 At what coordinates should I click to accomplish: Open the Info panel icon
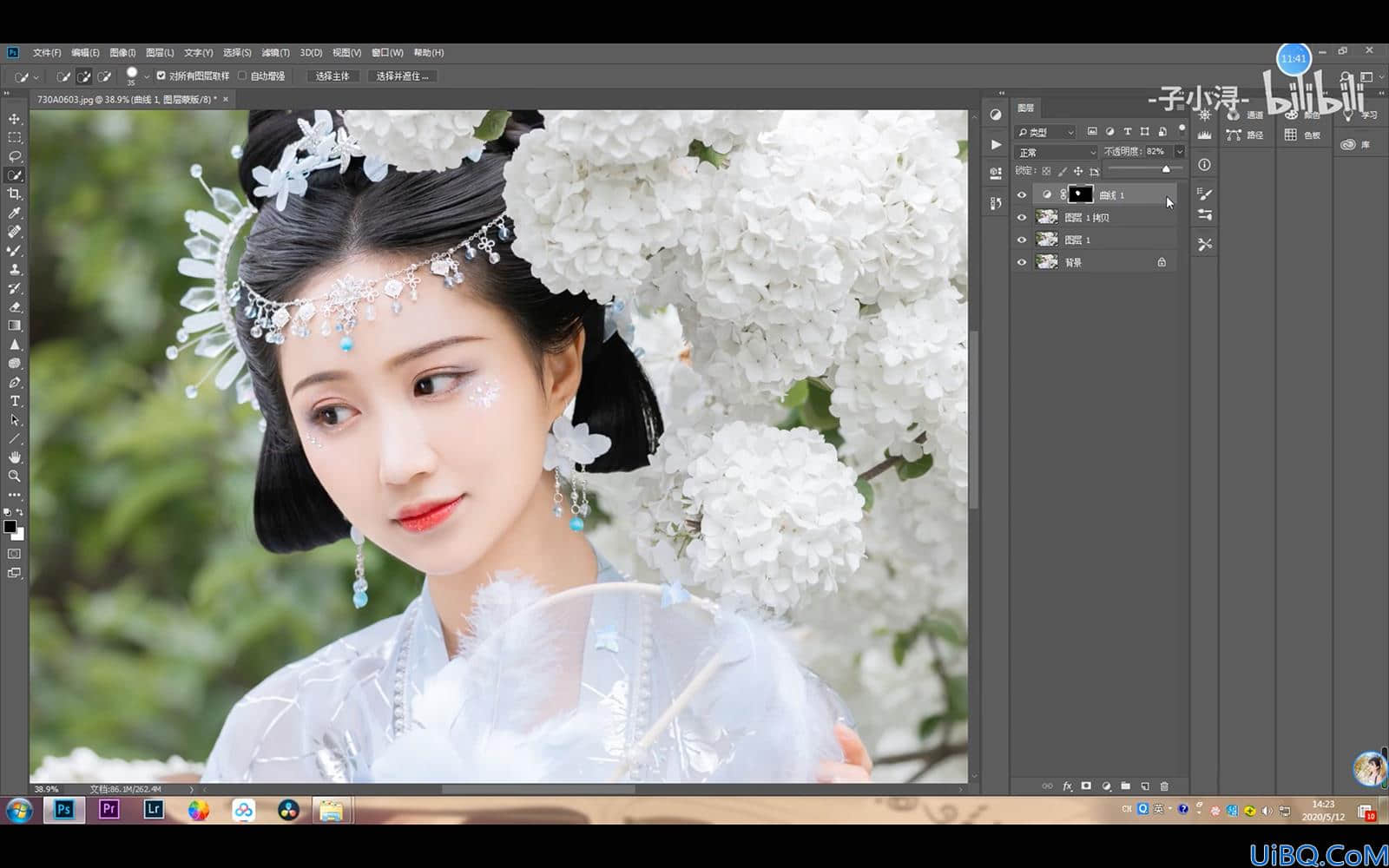coord(1204,165)
